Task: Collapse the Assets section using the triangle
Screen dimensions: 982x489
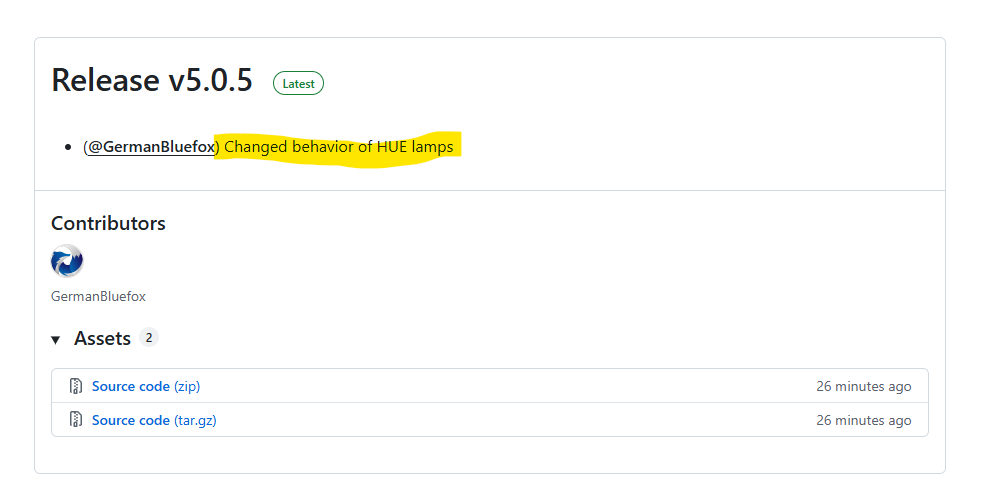Action: coord(56,340)
